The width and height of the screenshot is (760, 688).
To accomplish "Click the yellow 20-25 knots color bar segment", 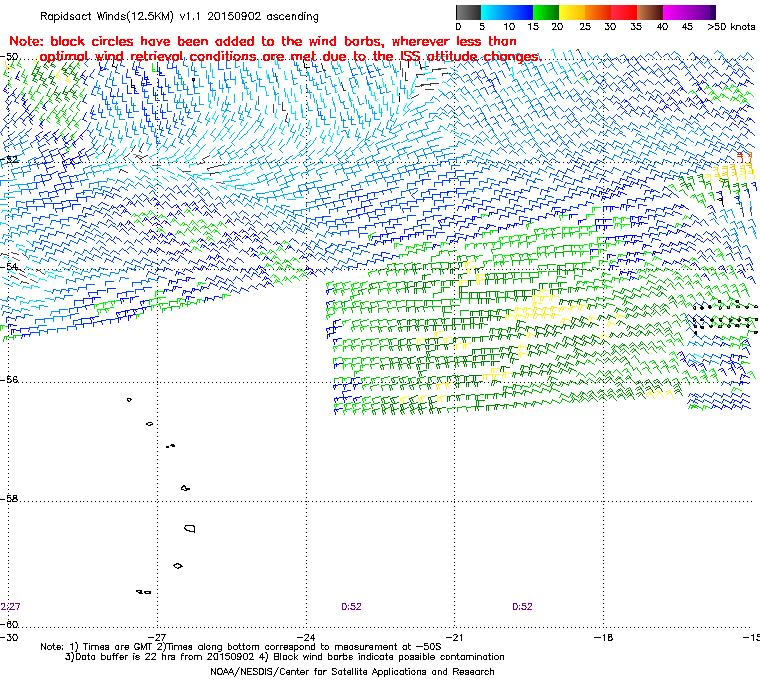I will 572,12.
